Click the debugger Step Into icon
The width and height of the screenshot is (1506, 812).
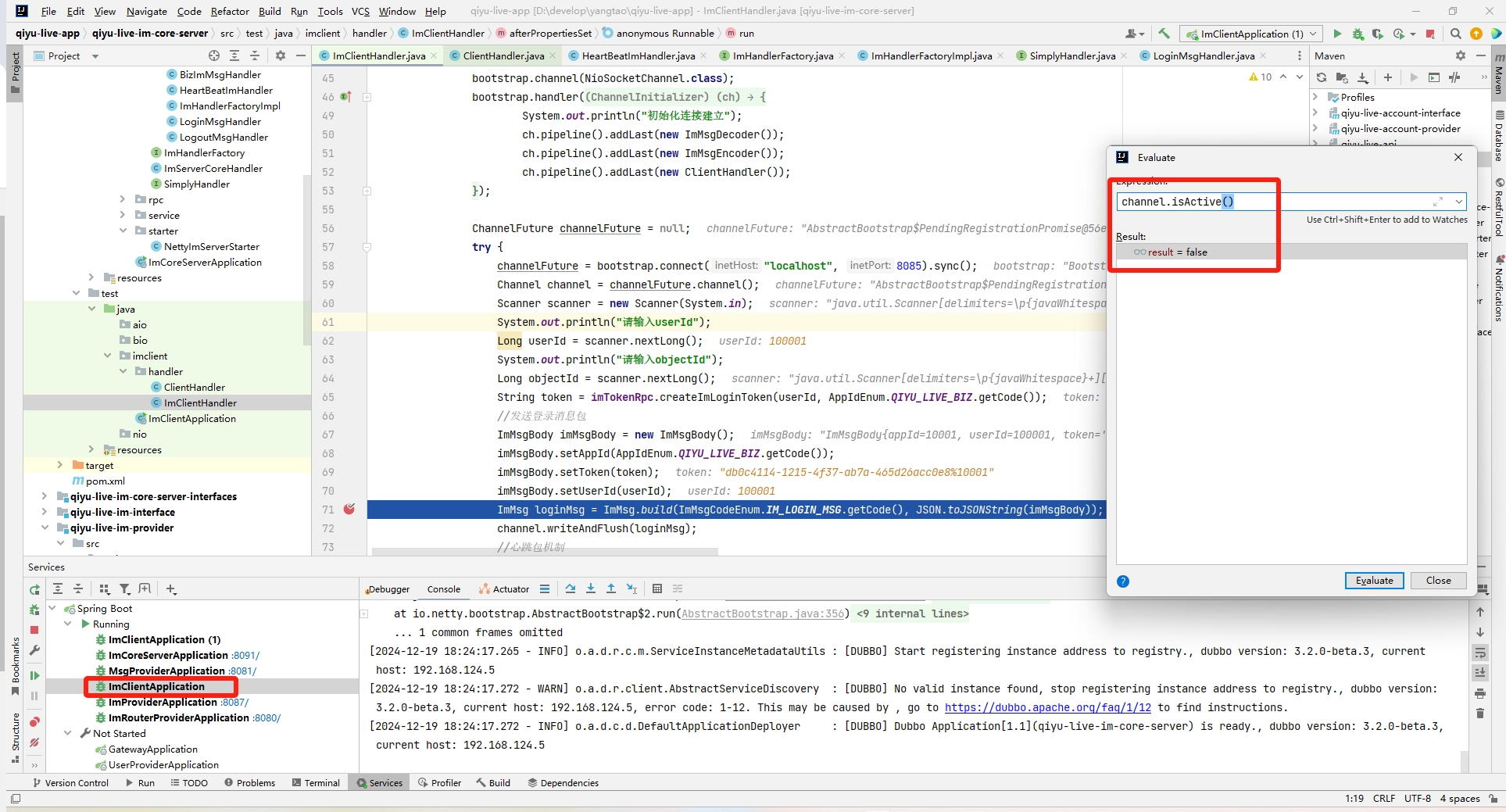click(x=591, y=588)
